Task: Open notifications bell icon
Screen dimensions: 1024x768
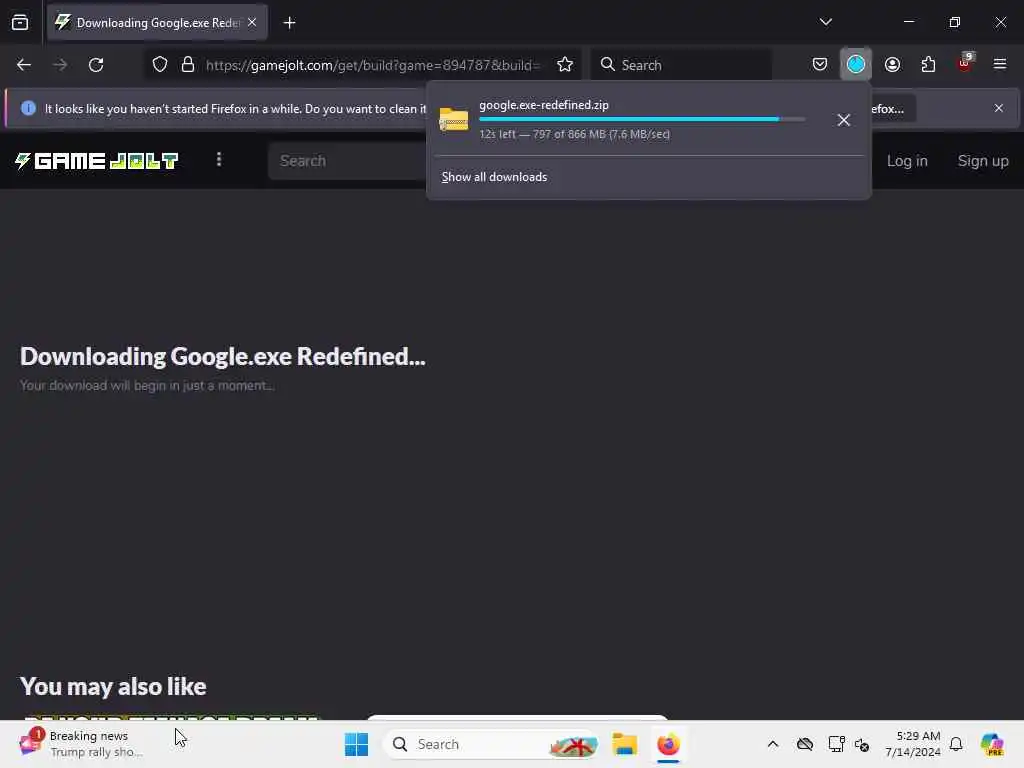Action: click(956, 744)
